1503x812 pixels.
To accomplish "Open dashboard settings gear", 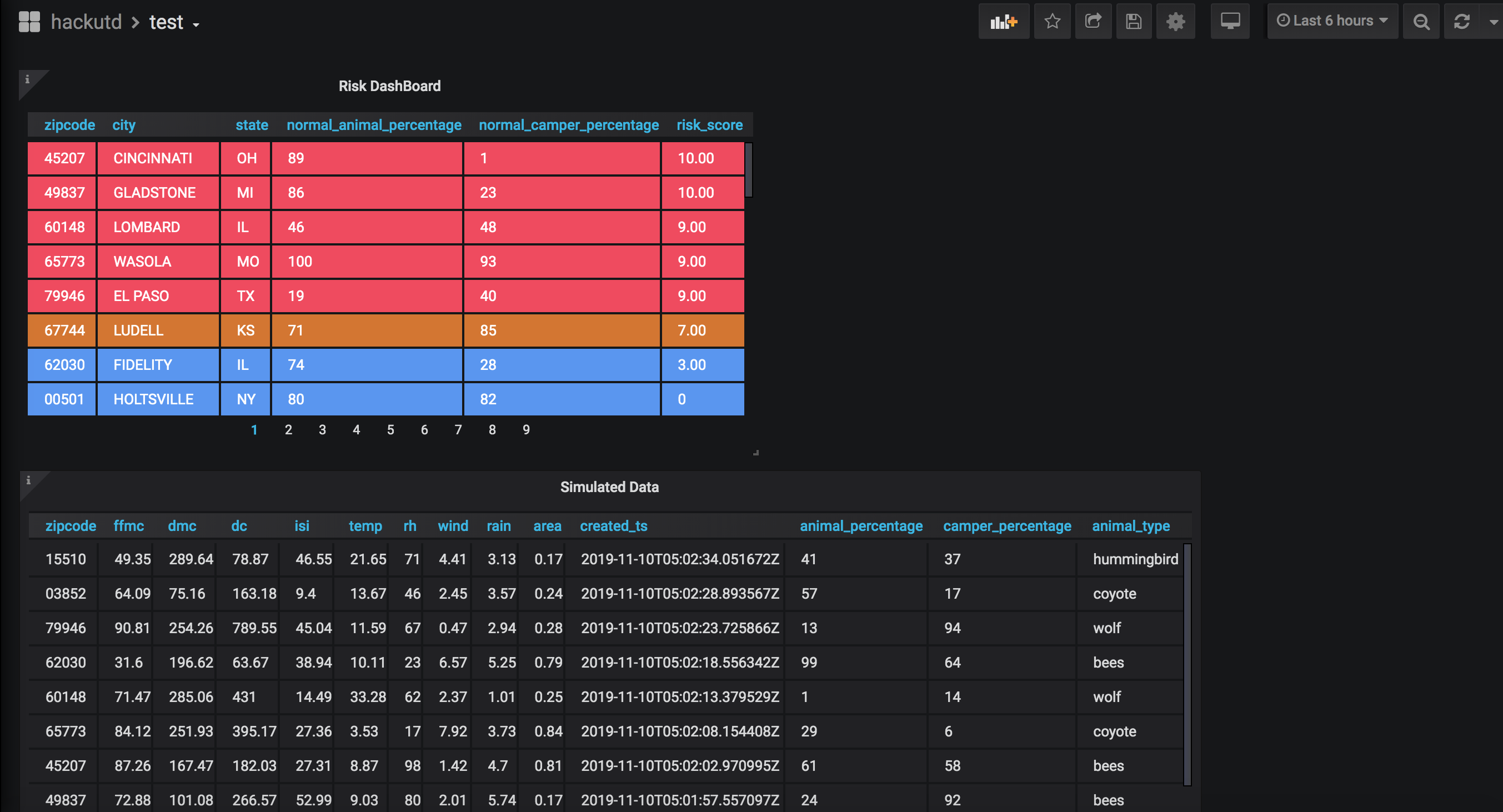I will 1175,22.
